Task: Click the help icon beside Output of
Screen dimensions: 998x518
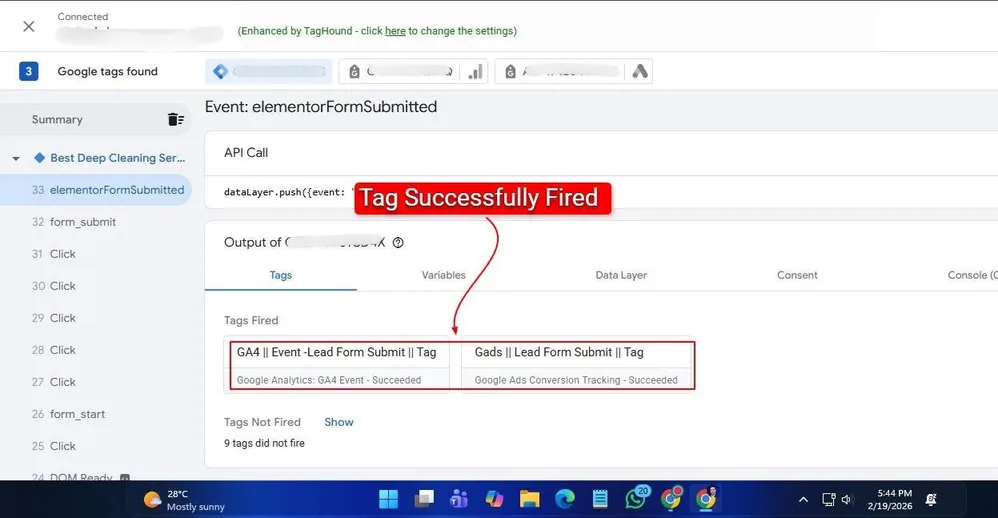Action: pos(398,242)
